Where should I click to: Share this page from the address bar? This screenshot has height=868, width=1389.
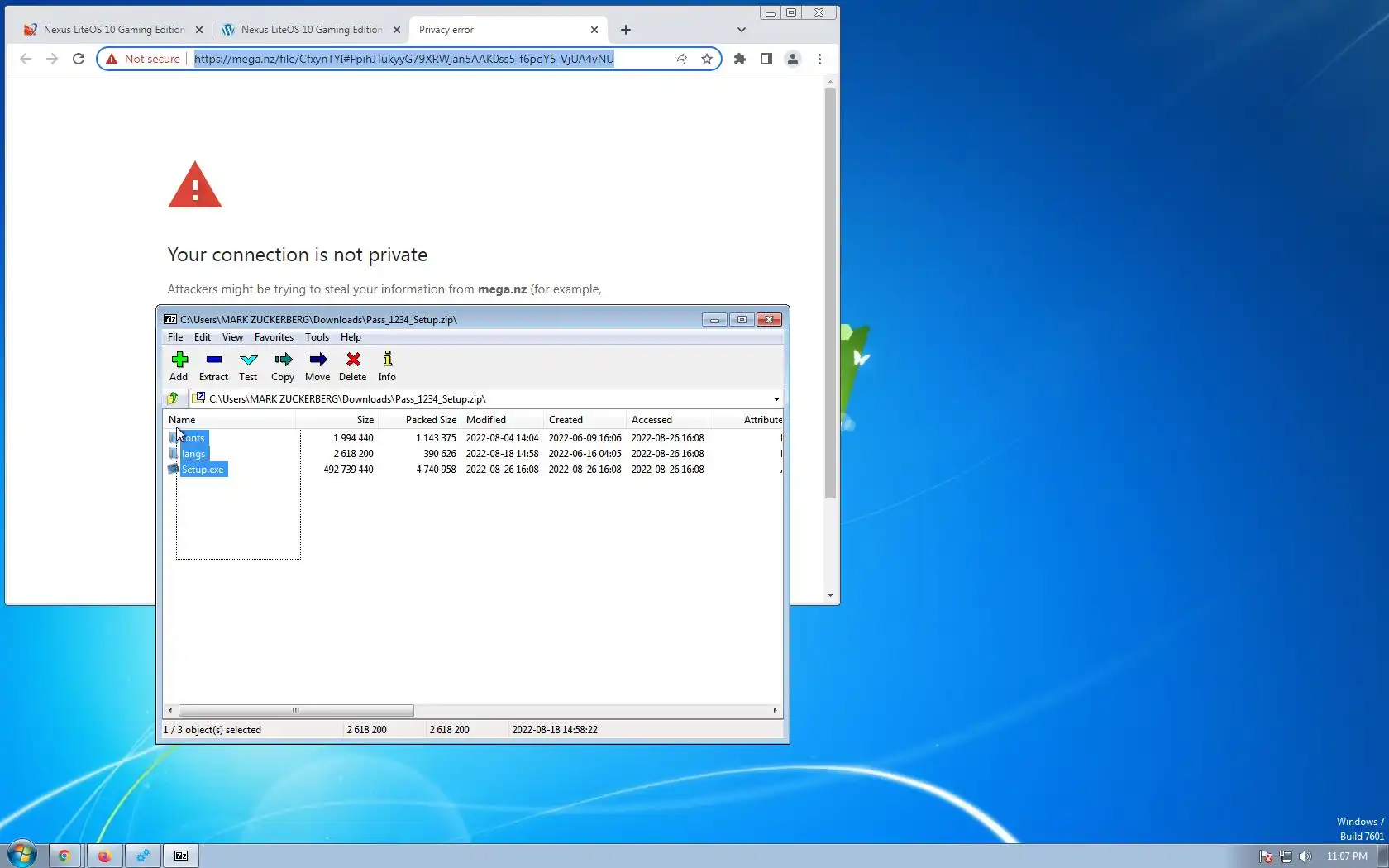[680, 59]
